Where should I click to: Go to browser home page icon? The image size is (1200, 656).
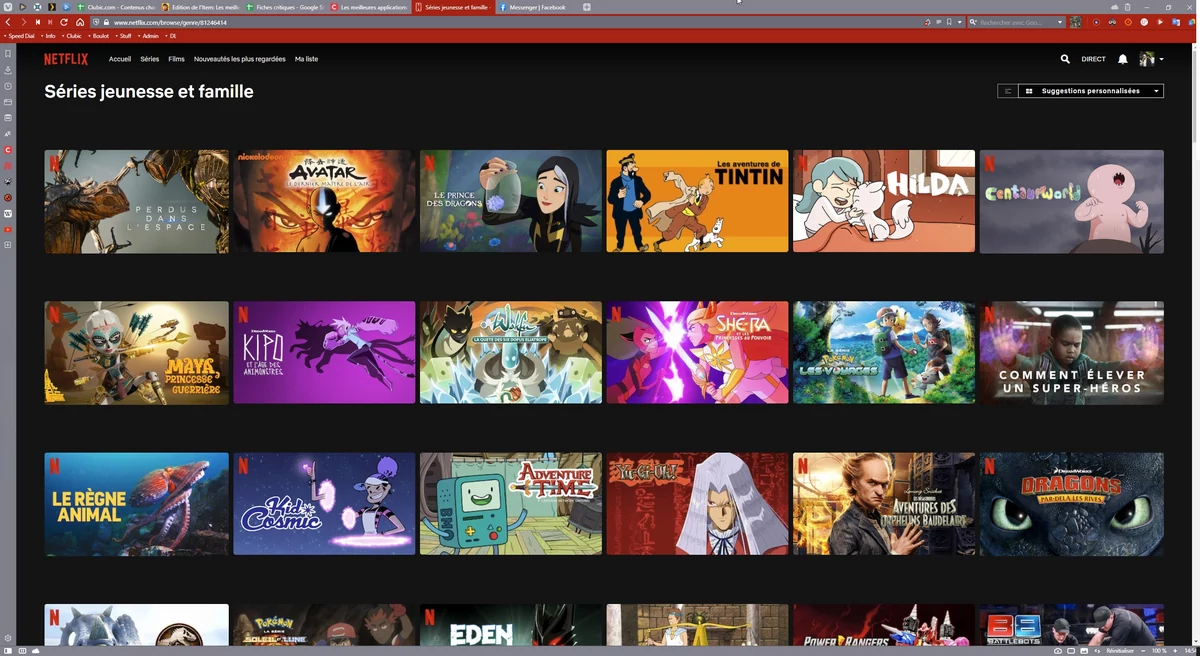click(x=80, y=22)
